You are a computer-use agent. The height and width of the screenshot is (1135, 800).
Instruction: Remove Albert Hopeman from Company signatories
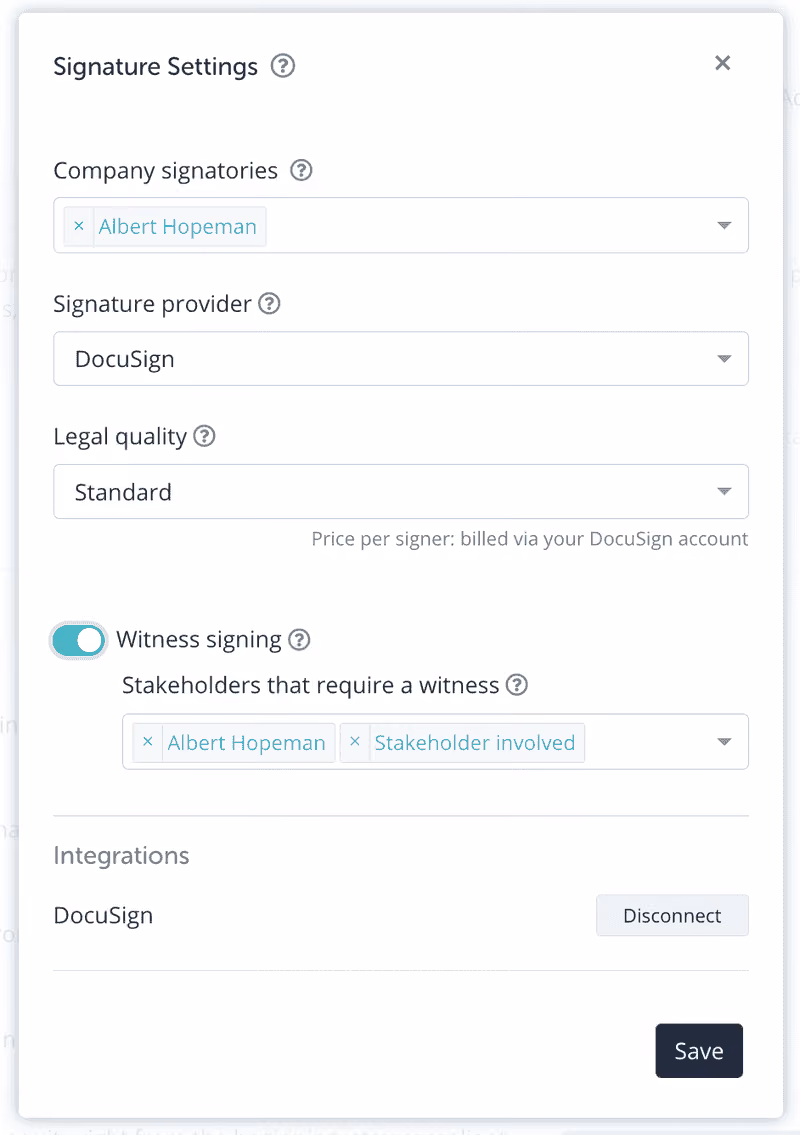(x=79, y=226)
